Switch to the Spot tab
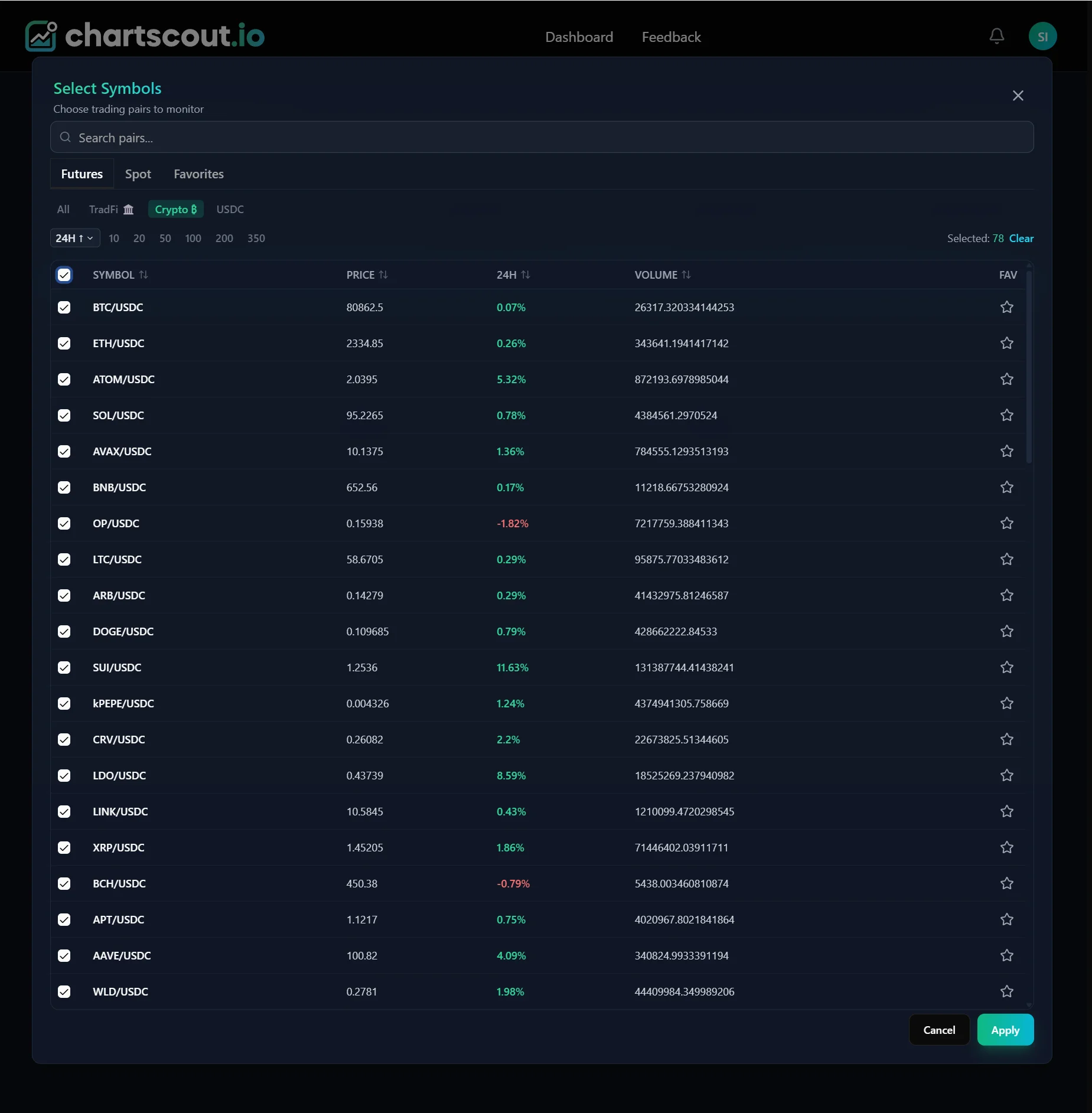Screen dimensions: 1092x1113 coord(138,174)
